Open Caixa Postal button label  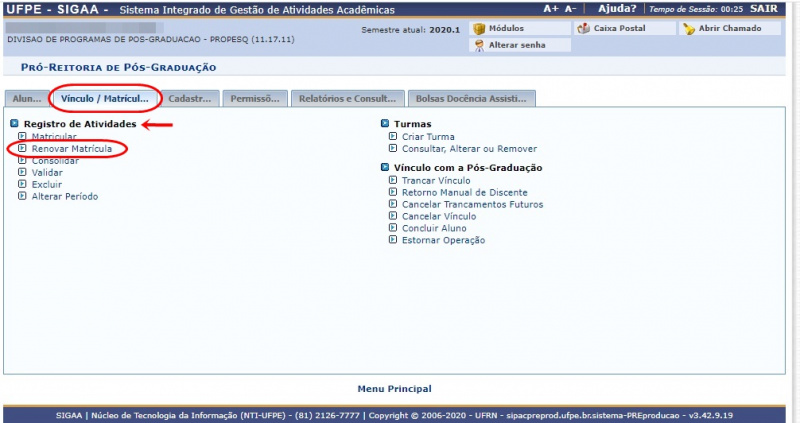click(x=619, y=29)
